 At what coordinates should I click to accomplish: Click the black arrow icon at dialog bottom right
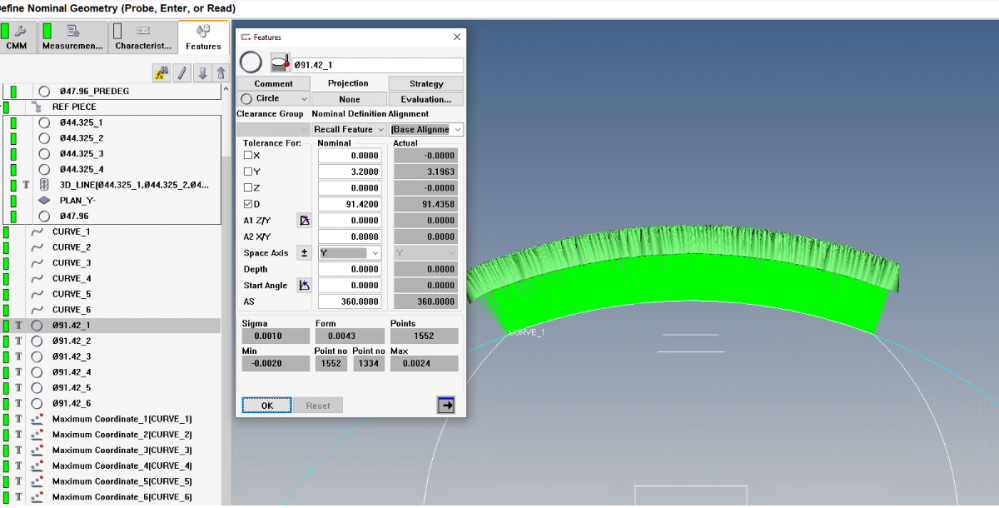446,405
